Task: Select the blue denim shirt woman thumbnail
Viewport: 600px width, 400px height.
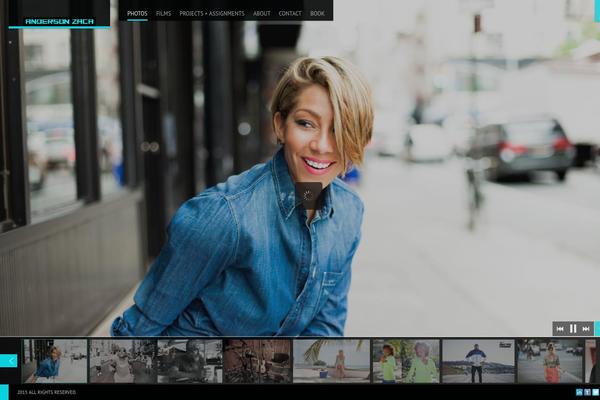Action: point(55,361)
